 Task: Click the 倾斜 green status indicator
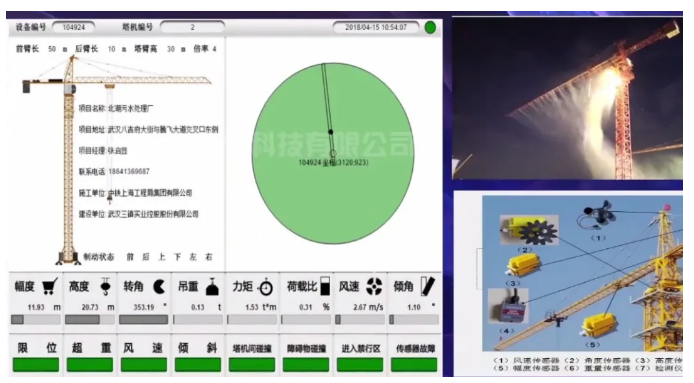click(x=198, y=365)
